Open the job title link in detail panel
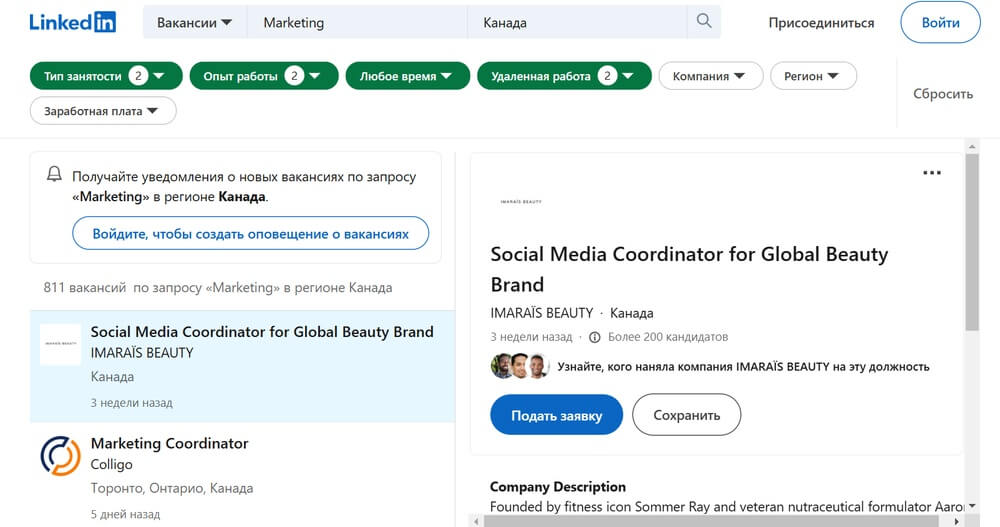The width and height of the screenshot is (1000, 527). (x=689, y=269)
